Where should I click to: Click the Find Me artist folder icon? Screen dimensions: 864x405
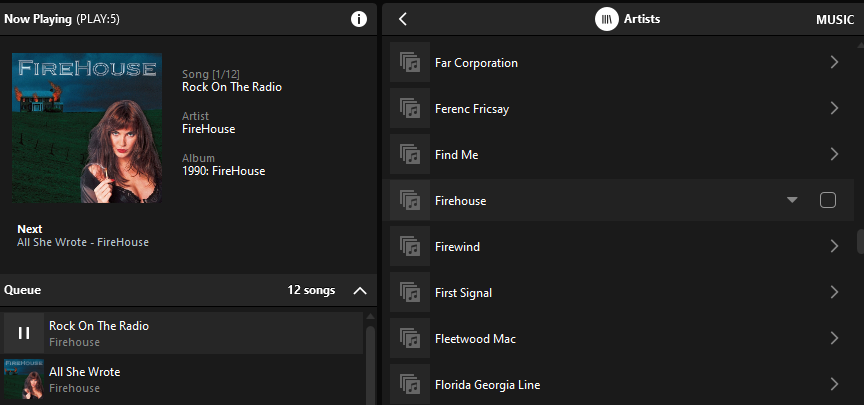pos(410,154)
